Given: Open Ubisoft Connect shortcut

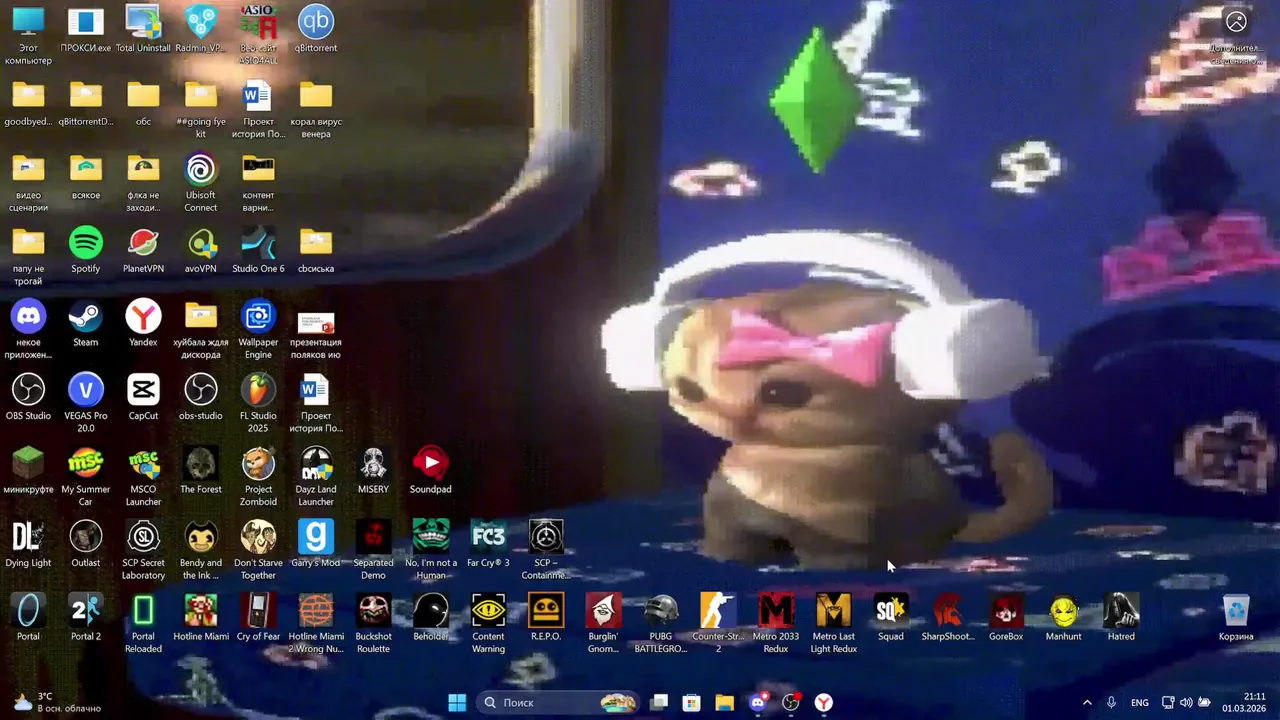Looking at the screenshot, I should point(201,183).
